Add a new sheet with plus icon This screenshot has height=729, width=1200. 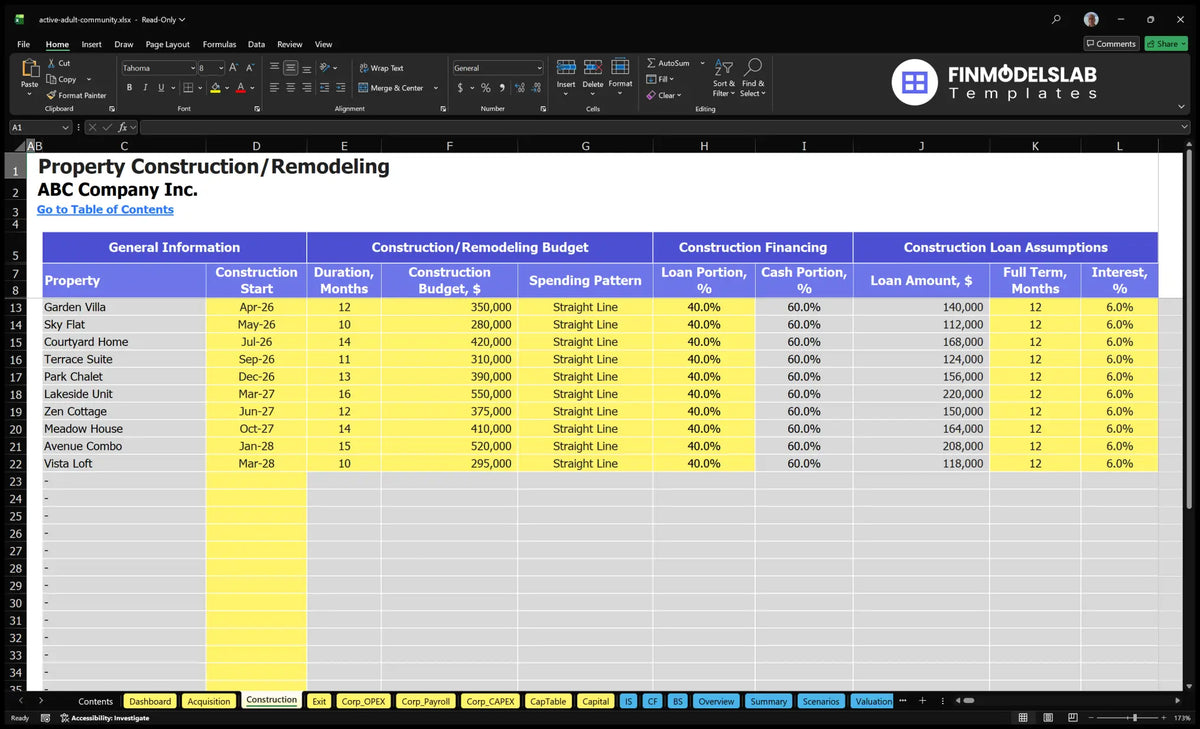pyautogui.click(x=922, y=701)
